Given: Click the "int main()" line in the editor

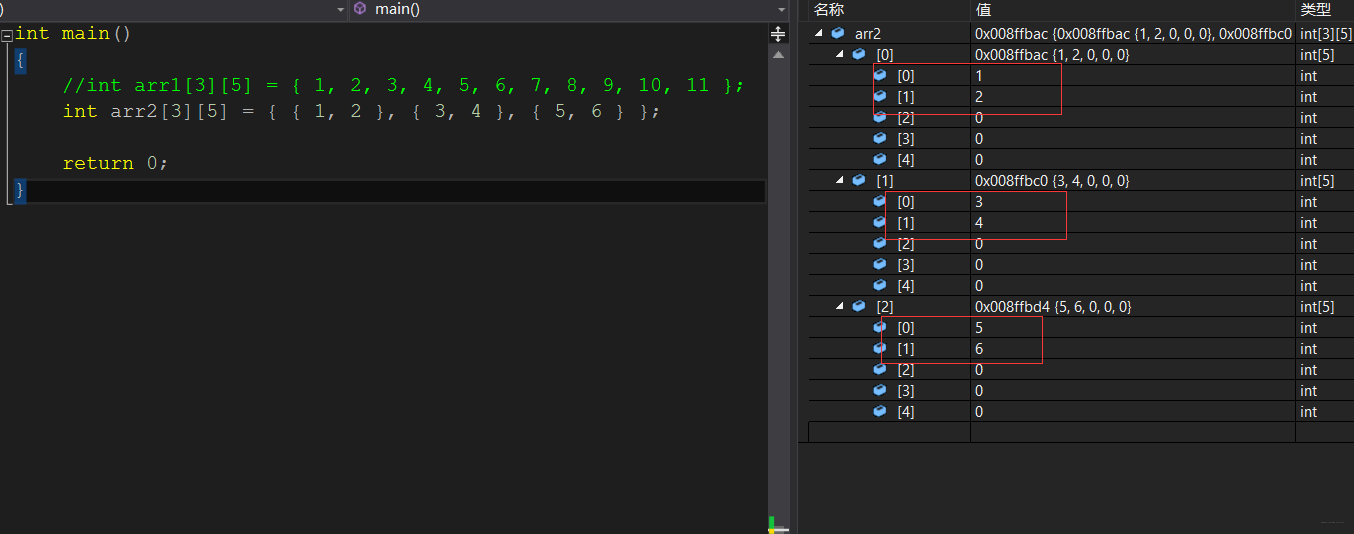Looking at the screenshot, I should 73,33.
